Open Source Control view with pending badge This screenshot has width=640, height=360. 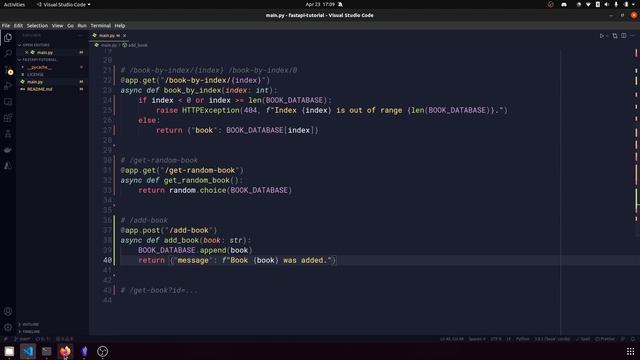[8, 70]
